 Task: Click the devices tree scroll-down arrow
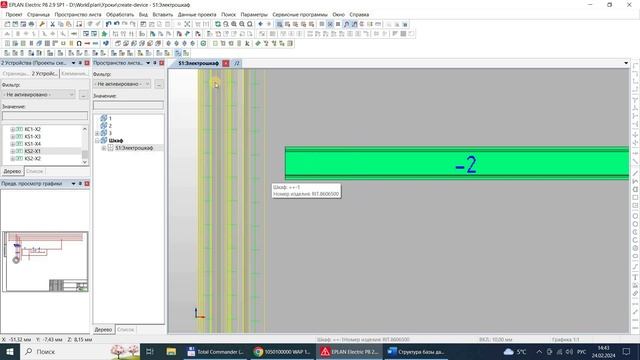(x=85, y=162)
